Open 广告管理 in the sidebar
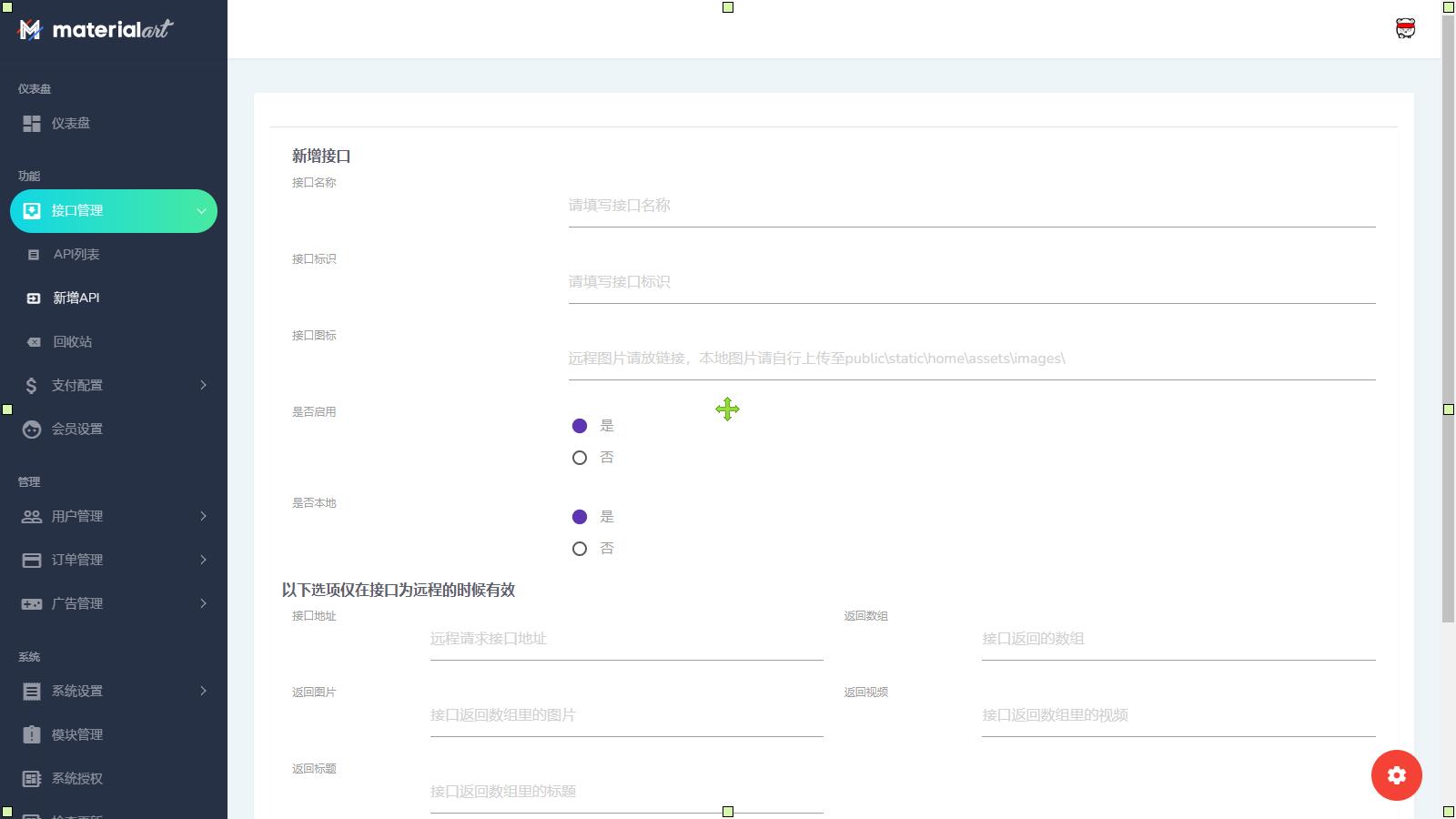This screenshot has width=1456, height=819. (77, 604)
